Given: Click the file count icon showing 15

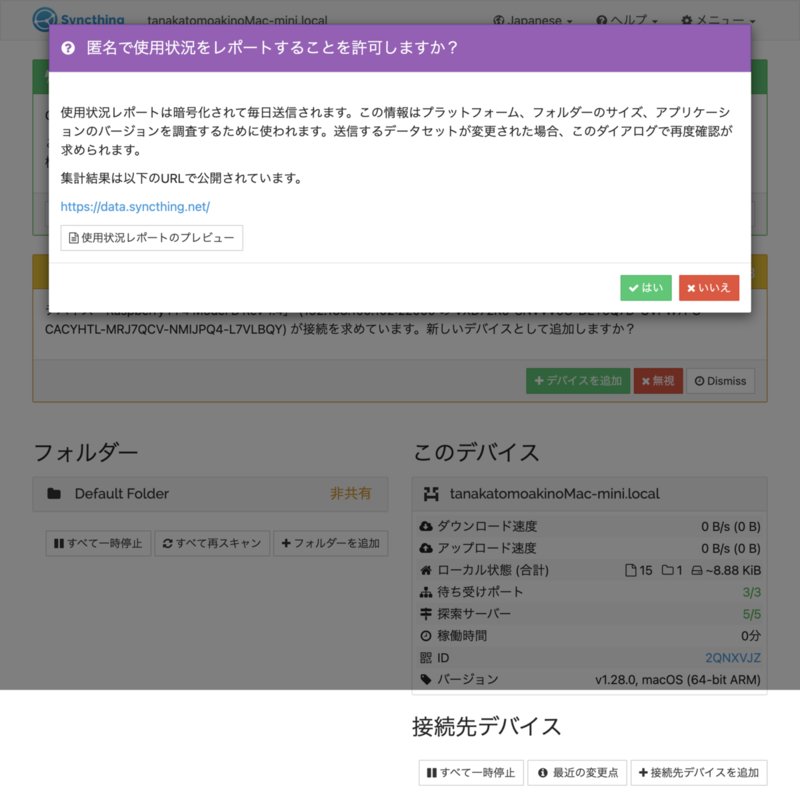Looking at the screenshot, I should [x=631, y=570].
